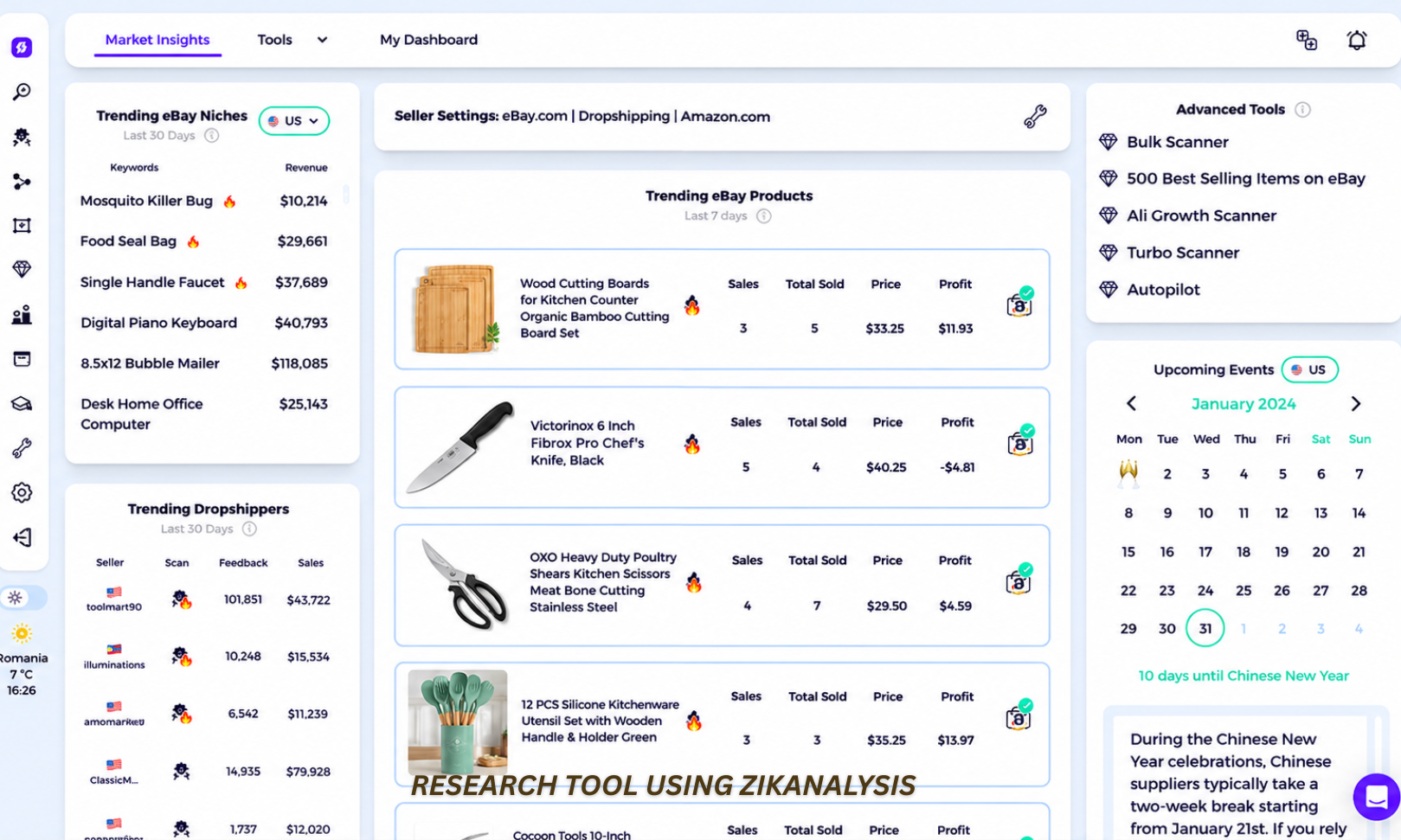Click the scan icon for seller toolmart90
The image size is (1401, 840).
pyautogui.click(x=181, y=600)
